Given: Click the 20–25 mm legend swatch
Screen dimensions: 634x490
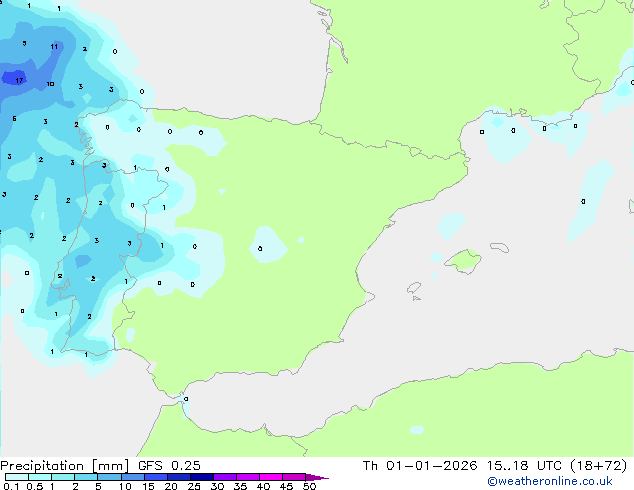Looking at the screenshot, I should [179, 477].
